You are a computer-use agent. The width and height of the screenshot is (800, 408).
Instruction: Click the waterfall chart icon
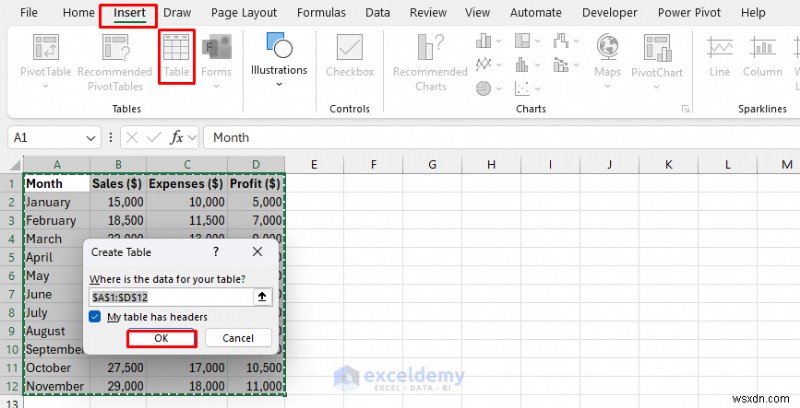561,41
